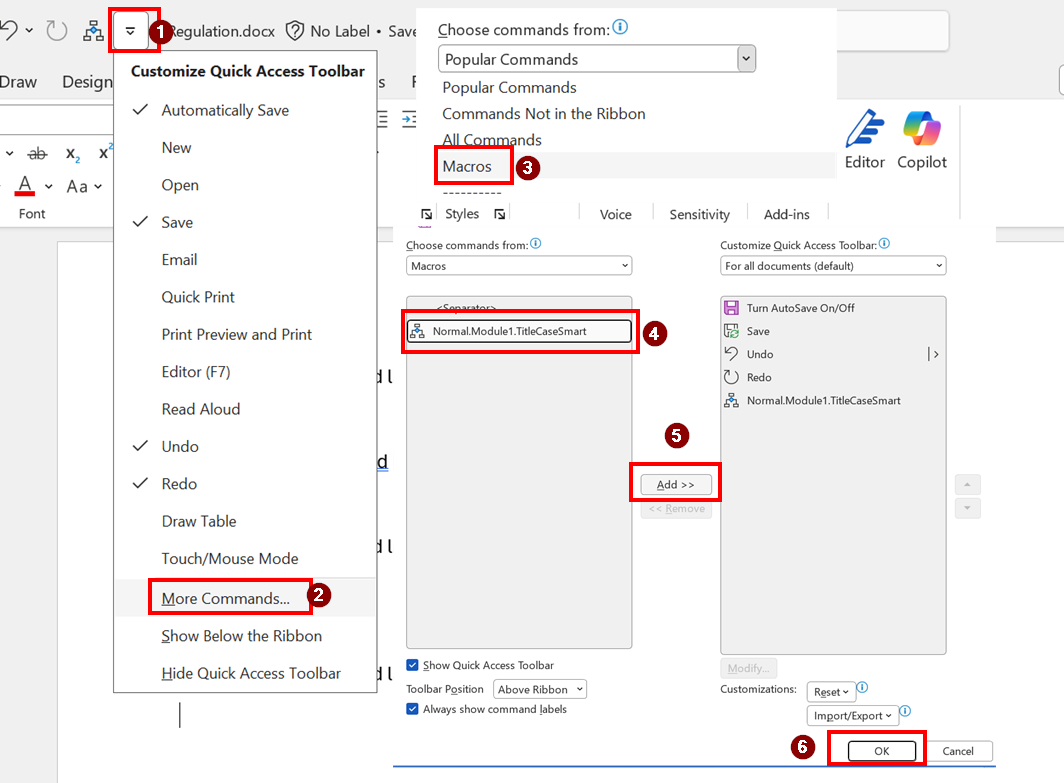Viewport: 1064px width, 783px height.
Task: Open the For all documents (default) dropdown
Action: (x=833, y=266)
